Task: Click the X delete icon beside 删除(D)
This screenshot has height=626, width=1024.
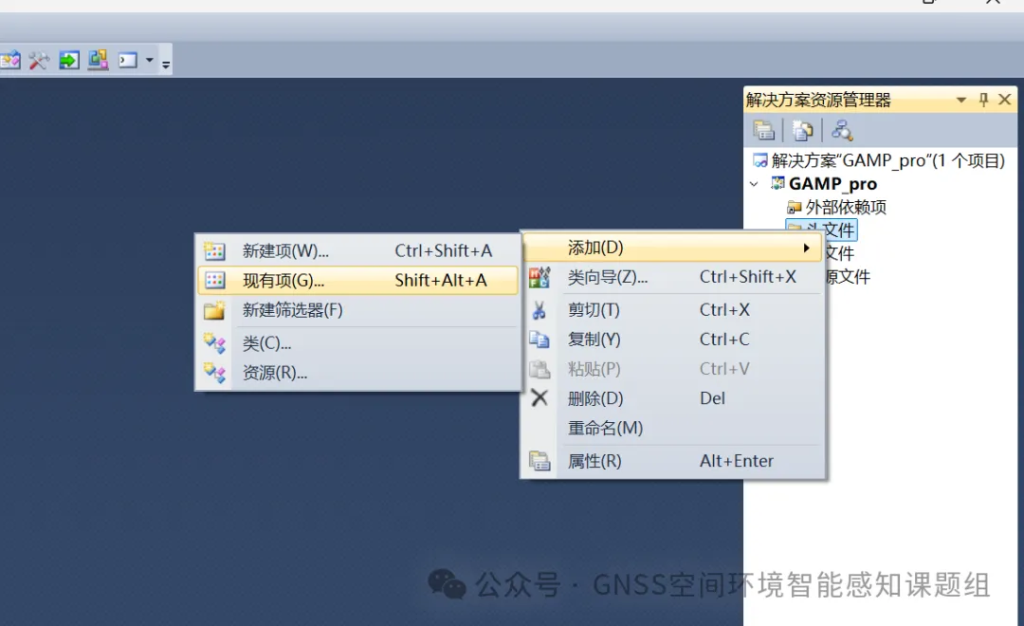Action: pos(539,398)
